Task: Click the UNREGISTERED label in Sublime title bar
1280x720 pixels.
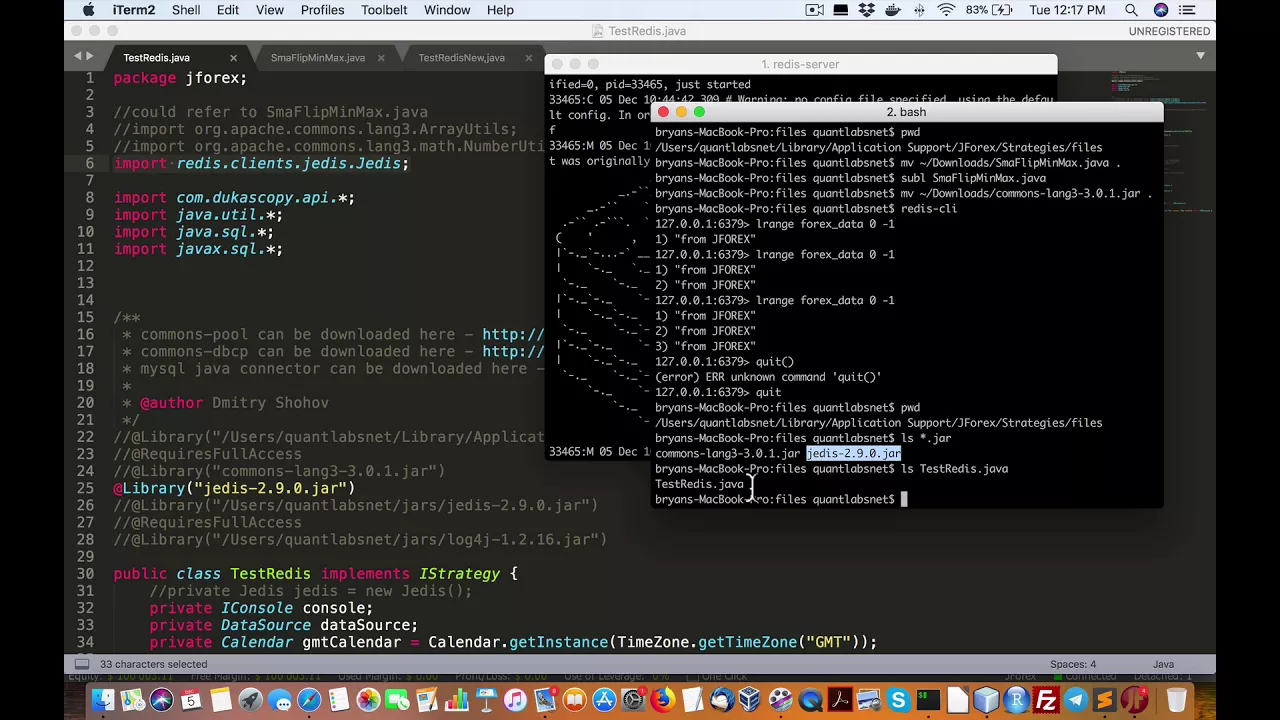Action: point(1169,31)
